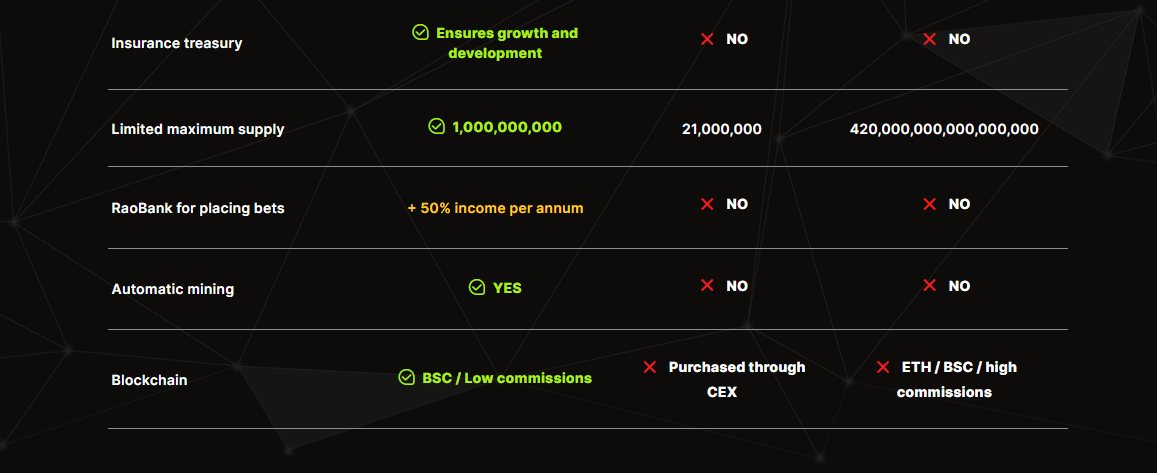Image resolution: width=1157 pixels, height=473 pixels.
Task: Click red X beside "ETH / BSC / high commissions"
Action: click(x=883, y=367)
